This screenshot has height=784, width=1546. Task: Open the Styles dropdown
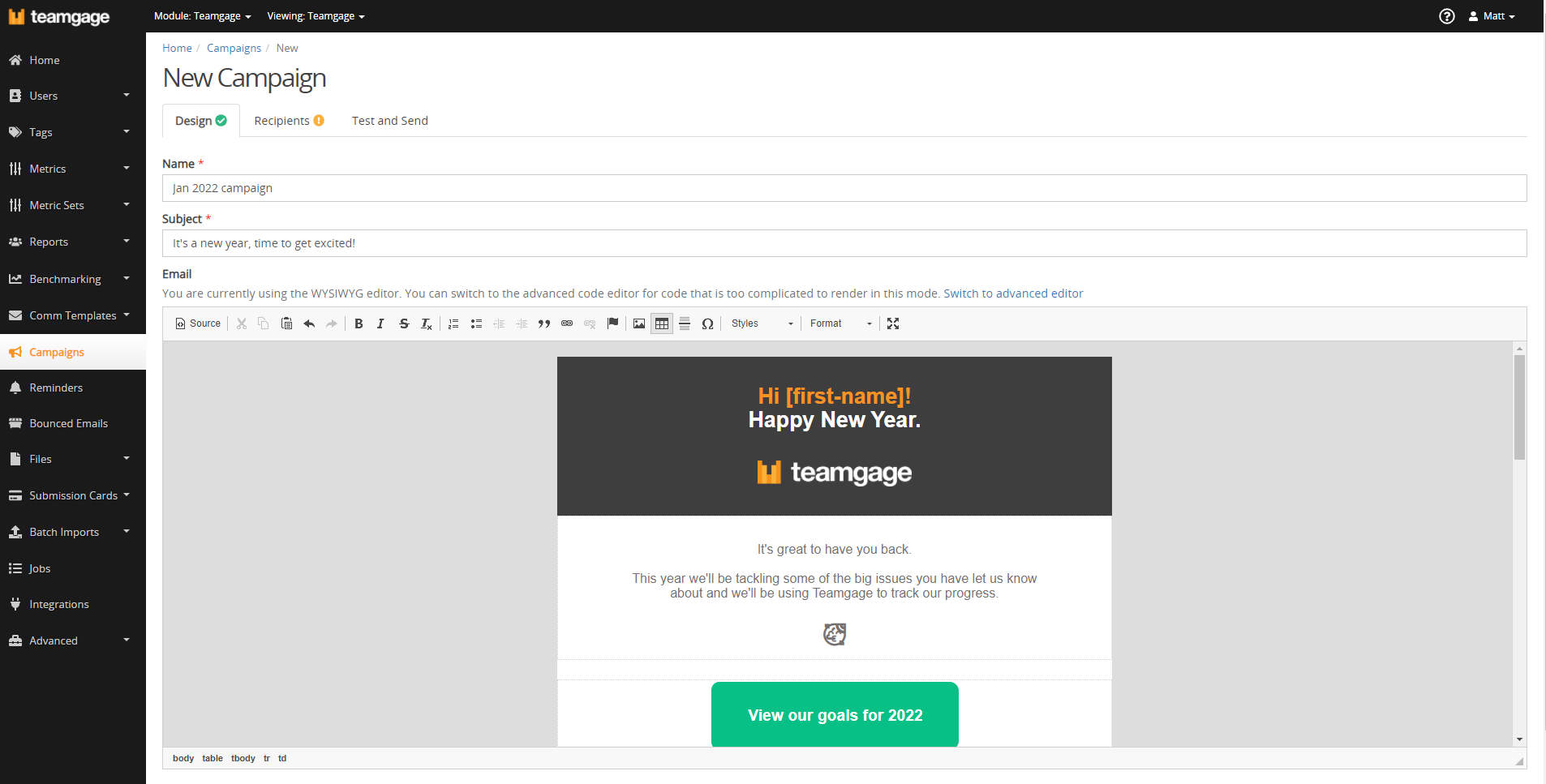762,323
